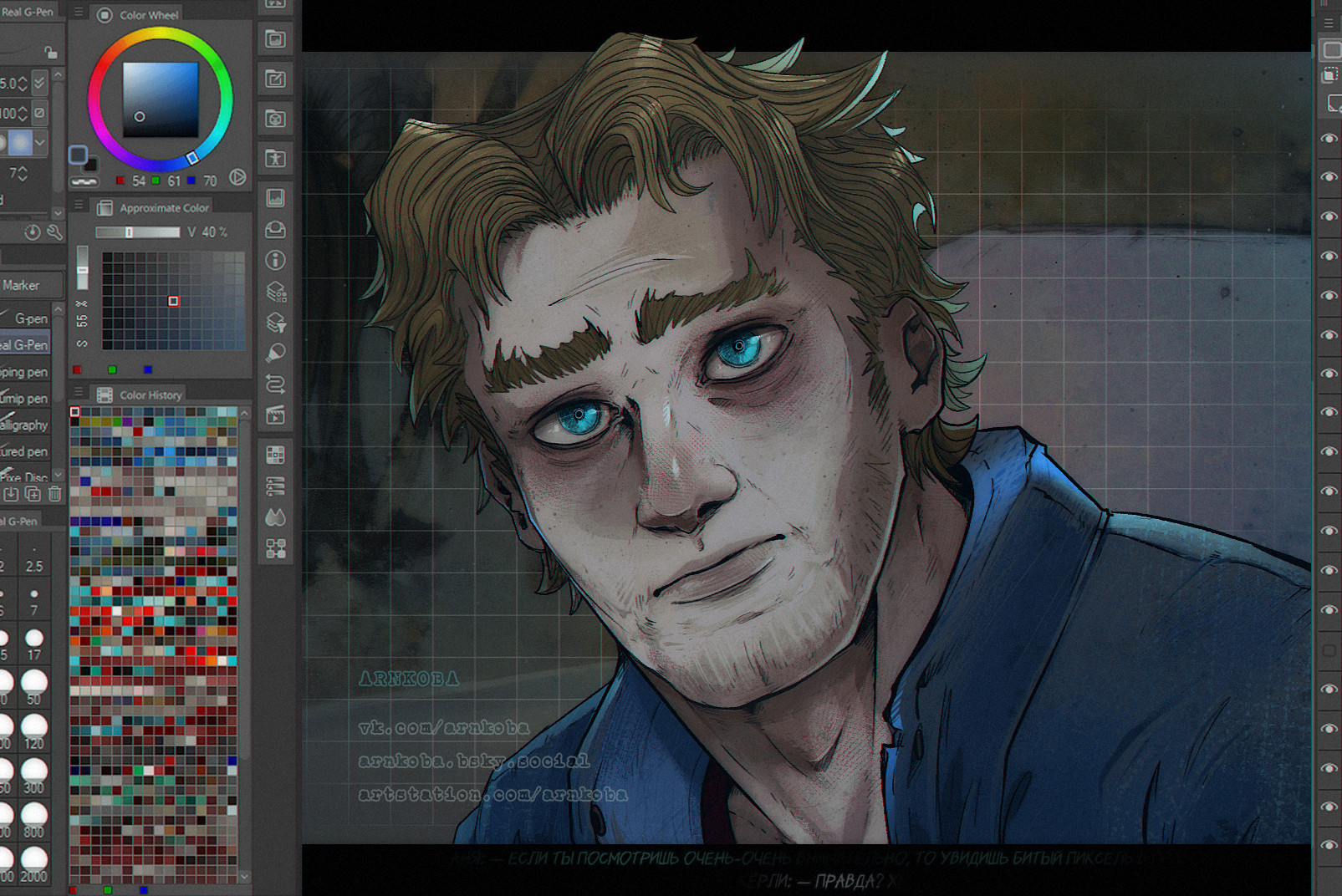
Task: Open the pose figure material folder icon
Action: [275, 158]
